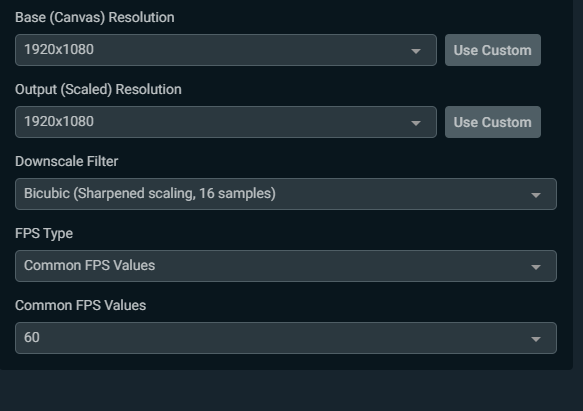Viewport: 583px width, 411px height.
Task: Select the Bicubic (Sharpened scaling, 16 samples) field
Action: pyautogui.click(x=286, y=194)
